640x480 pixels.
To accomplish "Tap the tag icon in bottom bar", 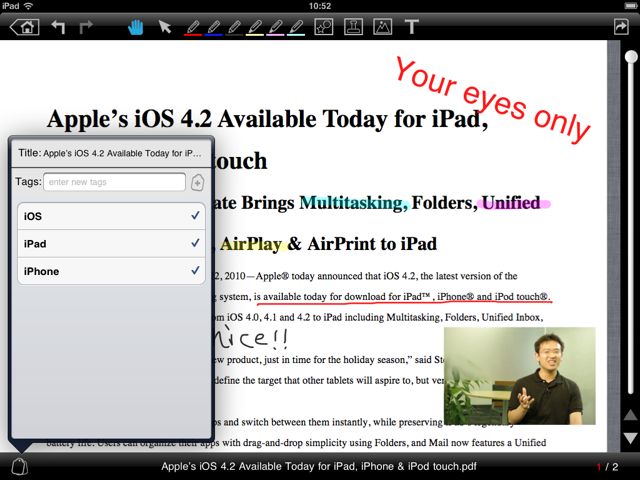I will point(19,466).
